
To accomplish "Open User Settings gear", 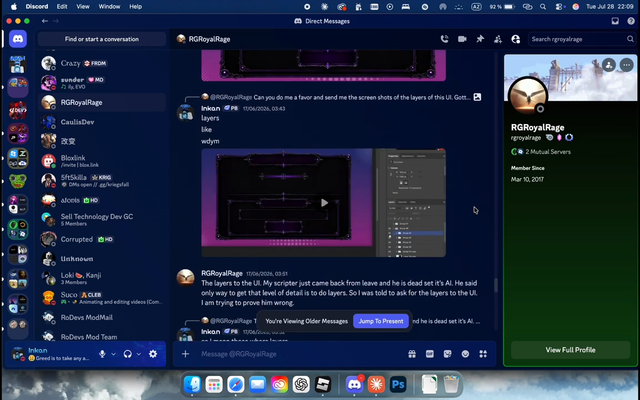I will pyautogui.click(x=153, y=354).
